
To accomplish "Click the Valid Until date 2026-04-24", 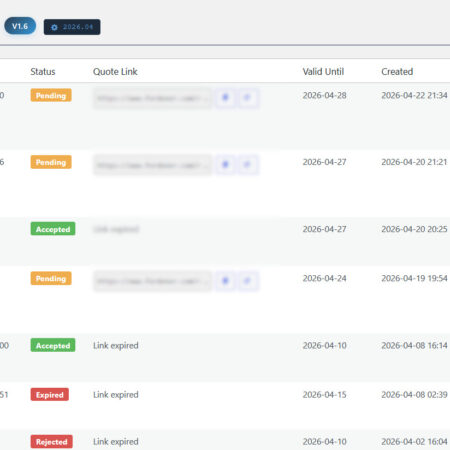I will click(x=324, y=278).
